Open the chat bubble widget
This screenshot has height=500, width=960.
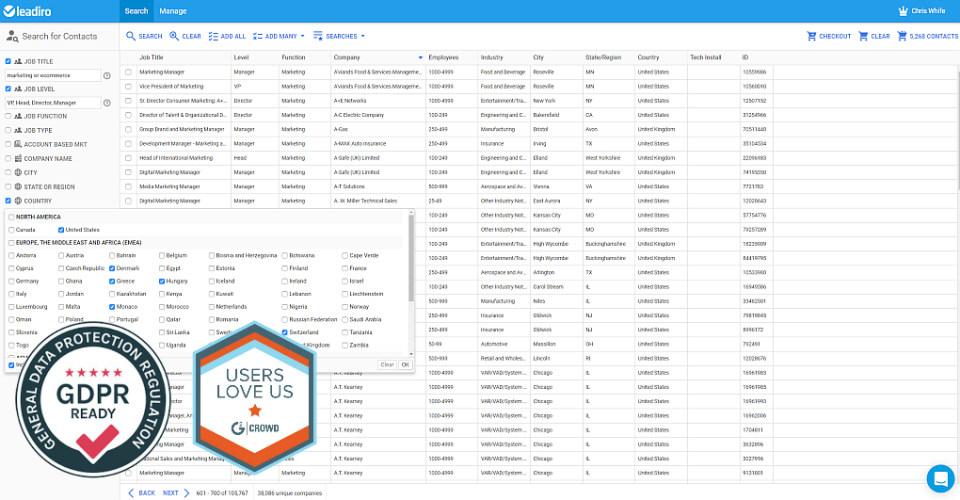(x=940, y=479)
